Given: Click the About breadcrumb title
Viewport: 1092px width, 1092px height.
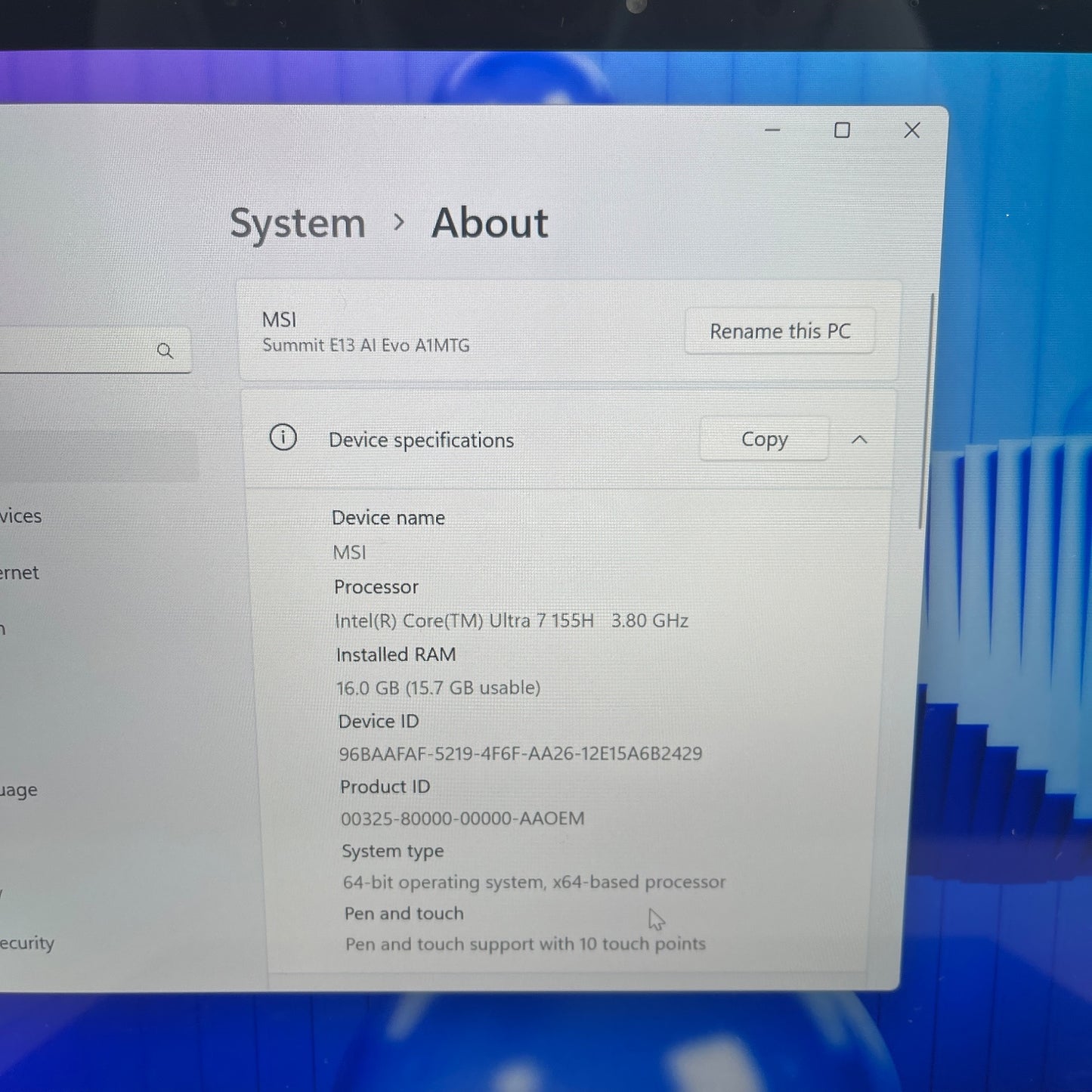Looking at the screenshot, I should pos(490,224).
